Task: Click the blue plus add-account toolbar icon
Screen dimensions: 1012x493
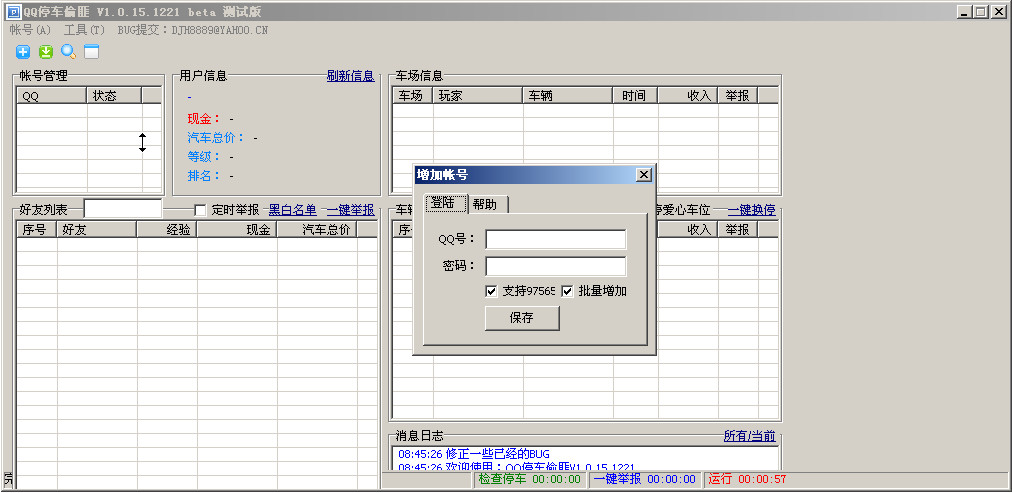Action: 23,52
